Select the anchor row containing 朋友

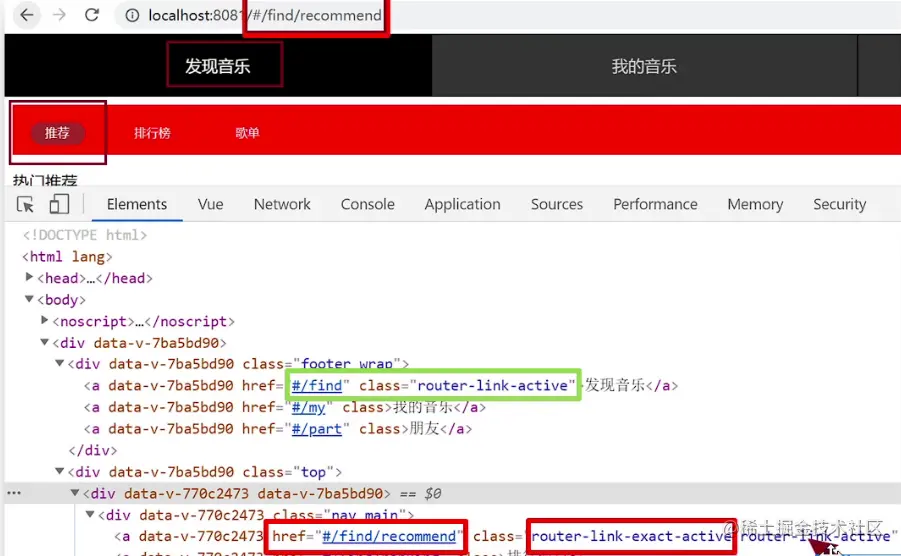[x=278, y=429]
